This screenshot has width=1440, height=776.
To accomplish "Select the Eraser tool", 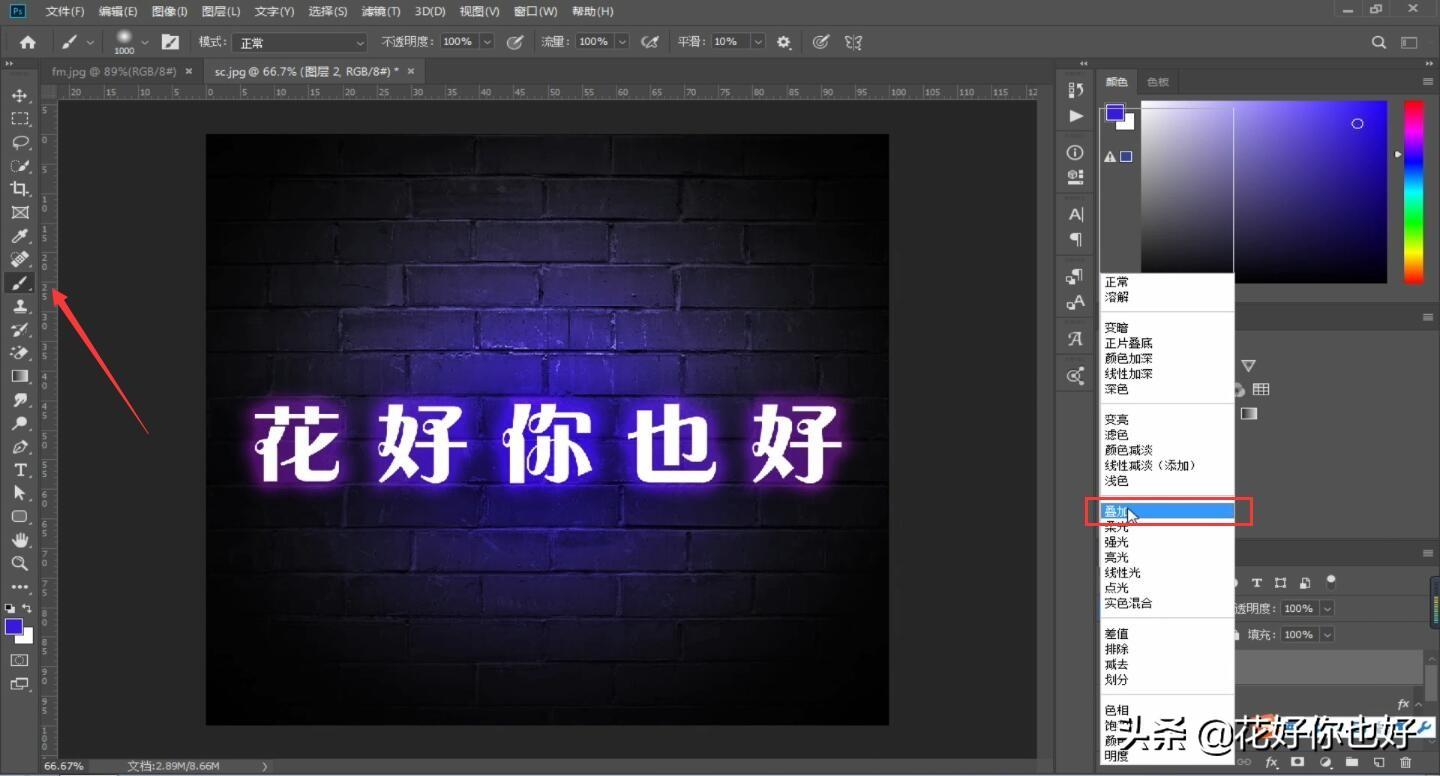I will (19, 353).
